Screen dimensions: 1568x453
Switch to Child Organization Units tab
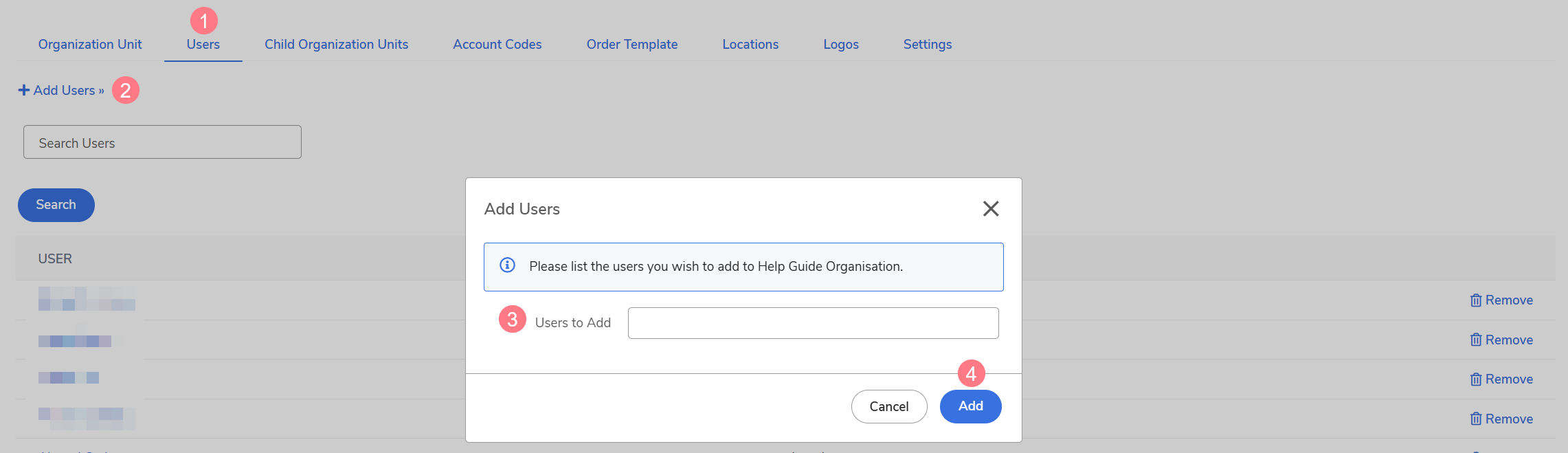coord(337,44)
